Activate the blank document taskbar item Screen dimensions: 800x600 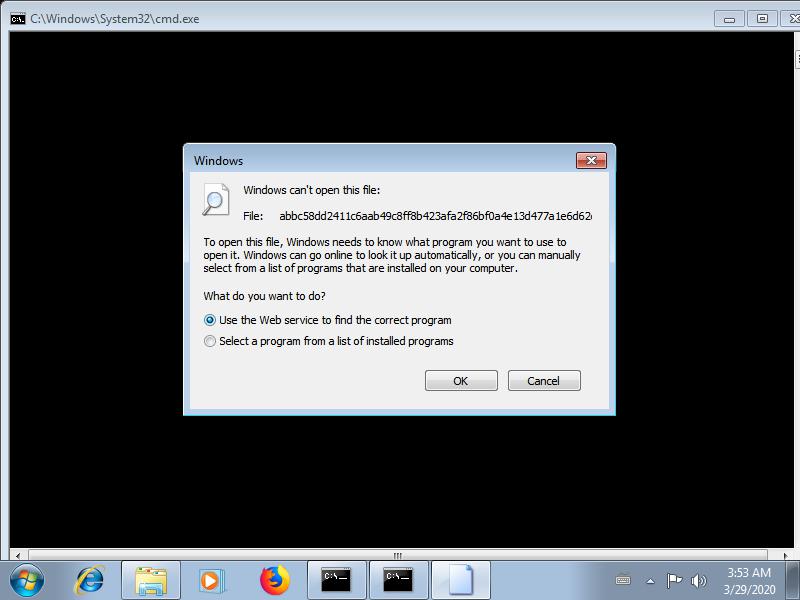(461, 580)
